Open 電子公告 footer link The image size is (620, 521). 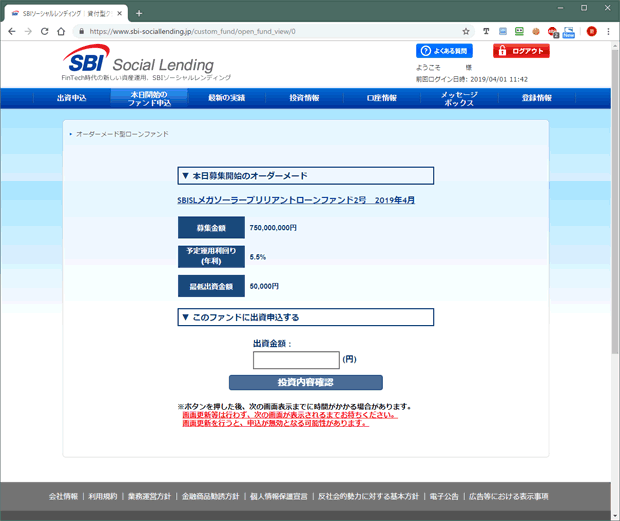(x=444, y=496)
